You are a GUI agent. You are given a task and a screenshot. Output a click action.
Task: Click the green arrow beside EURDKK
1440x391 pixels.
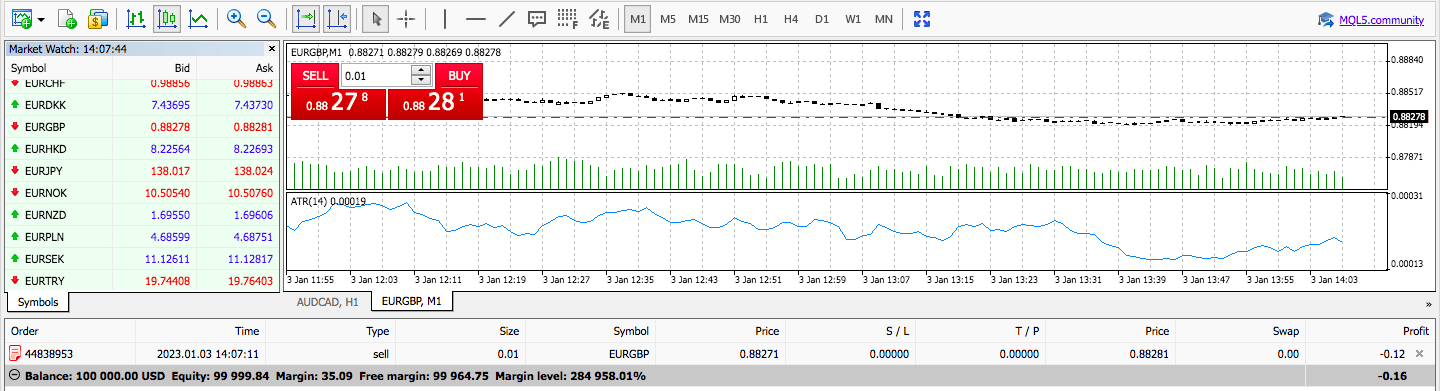pyautogui.click(x=15, y=105)
